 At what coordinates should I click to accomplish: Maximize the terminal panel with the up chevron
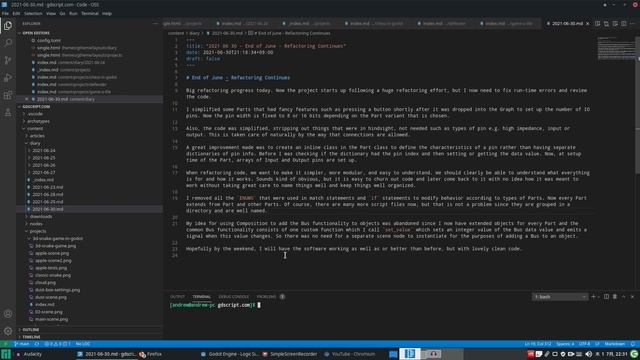(624, 297)
